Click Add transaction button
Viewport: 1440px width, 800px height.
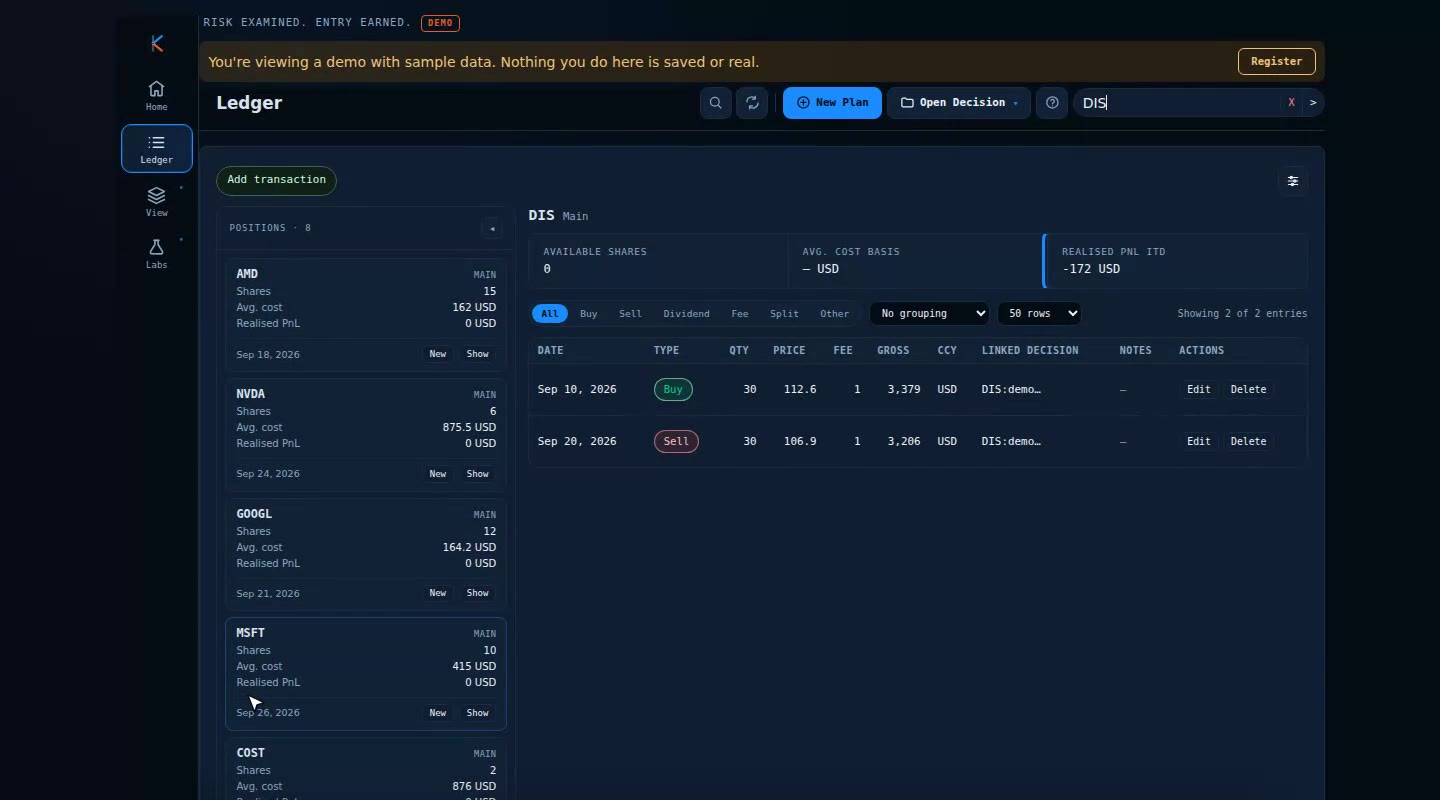[276, 180]
